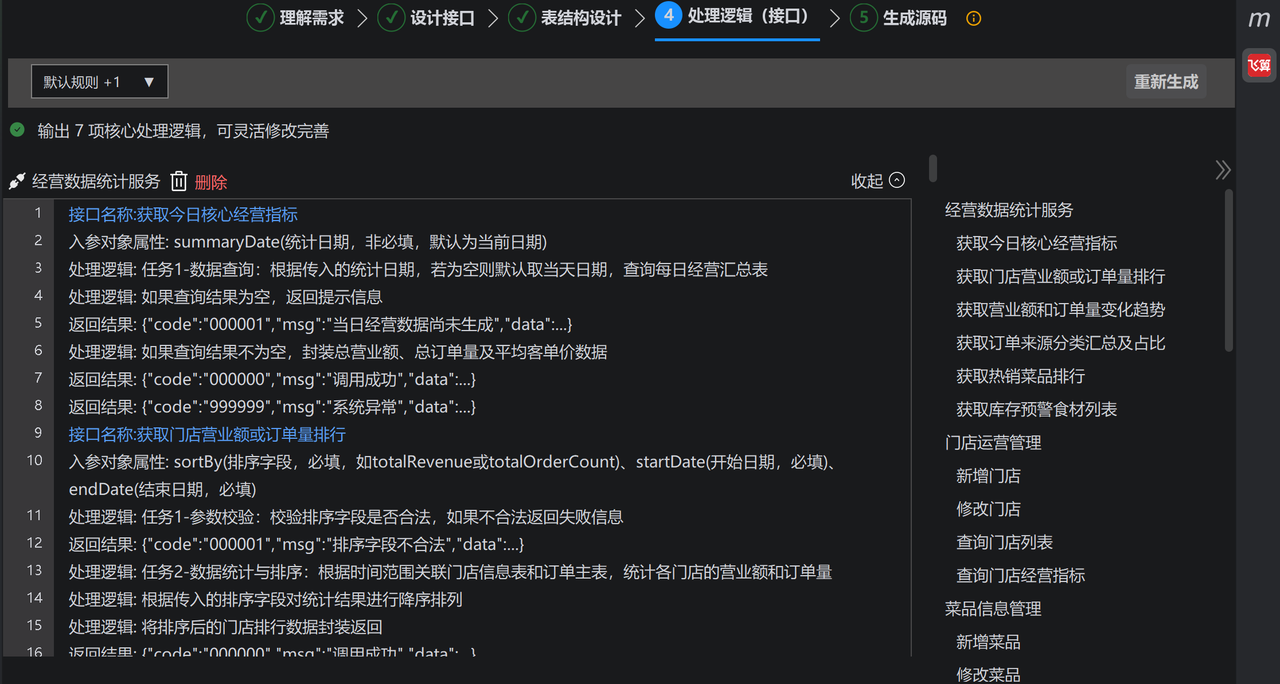
Task: Select 获取库存预警食材列表 in outline
Action: click(1037, 409)
